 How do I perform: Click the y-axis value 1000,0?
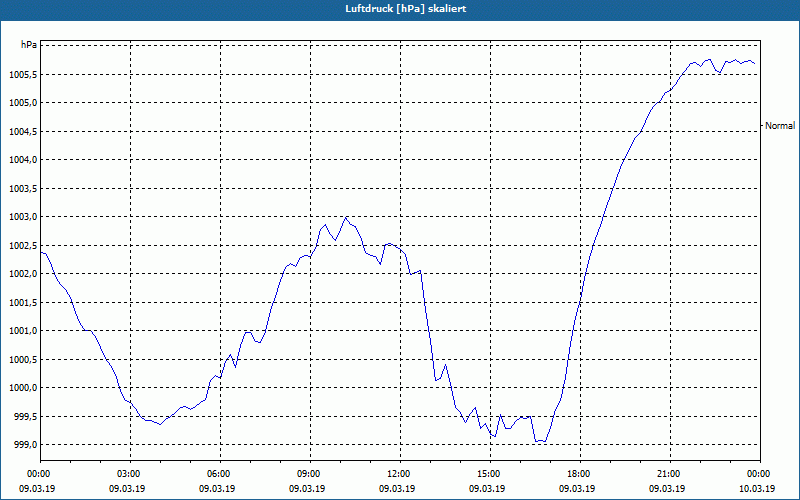tap(22, 388)
